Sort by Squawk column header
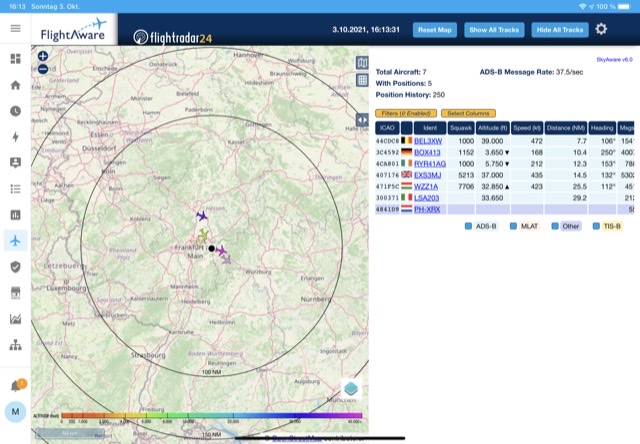The image size is (640, 444). (x=461, y=128)
